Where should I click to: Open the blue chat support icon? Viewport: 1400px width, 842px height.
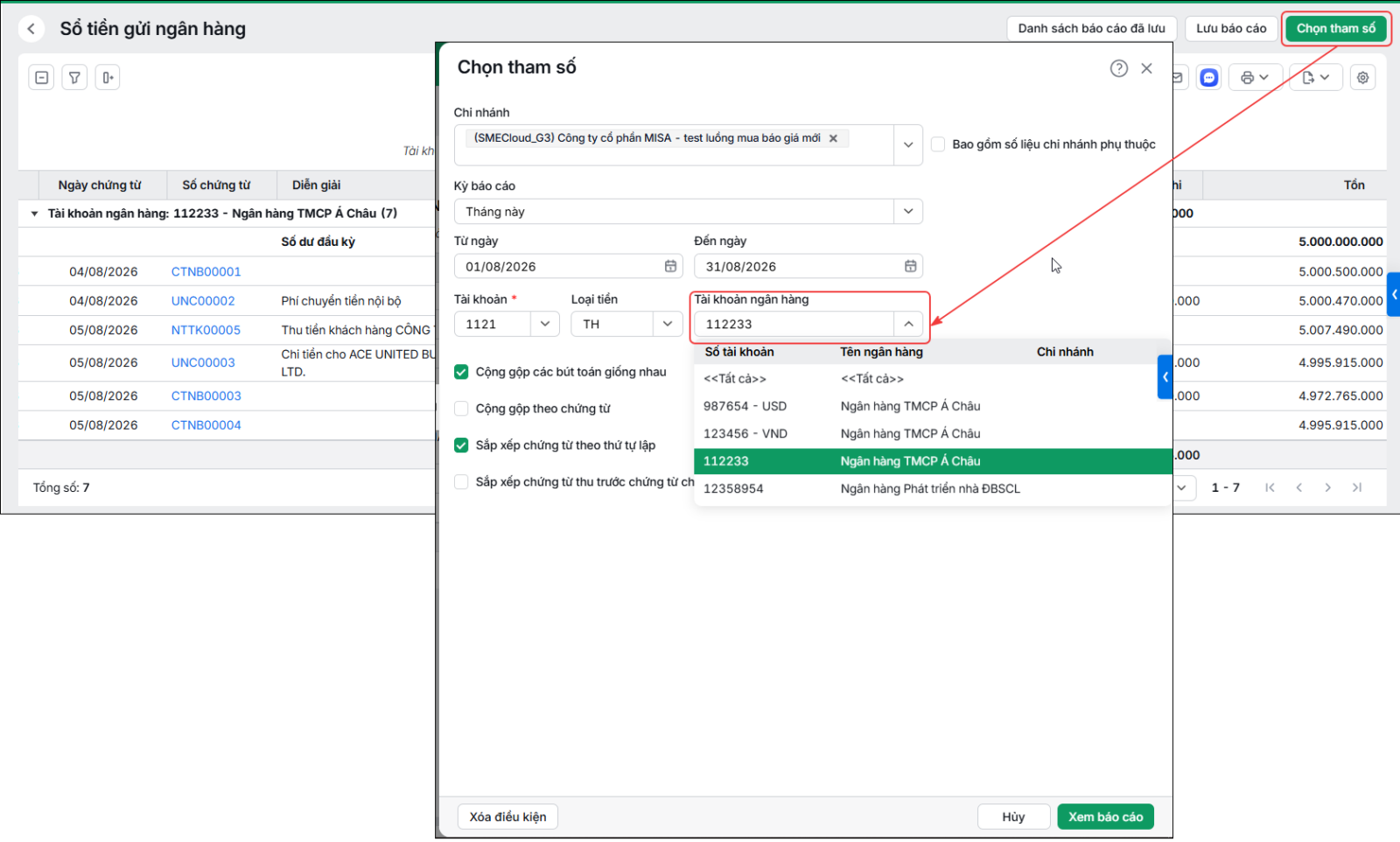point(1209,78)
